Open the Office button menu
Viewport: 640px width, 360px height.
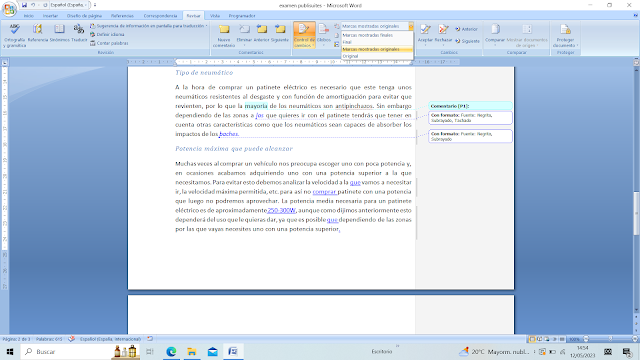(x=9, y=9)
